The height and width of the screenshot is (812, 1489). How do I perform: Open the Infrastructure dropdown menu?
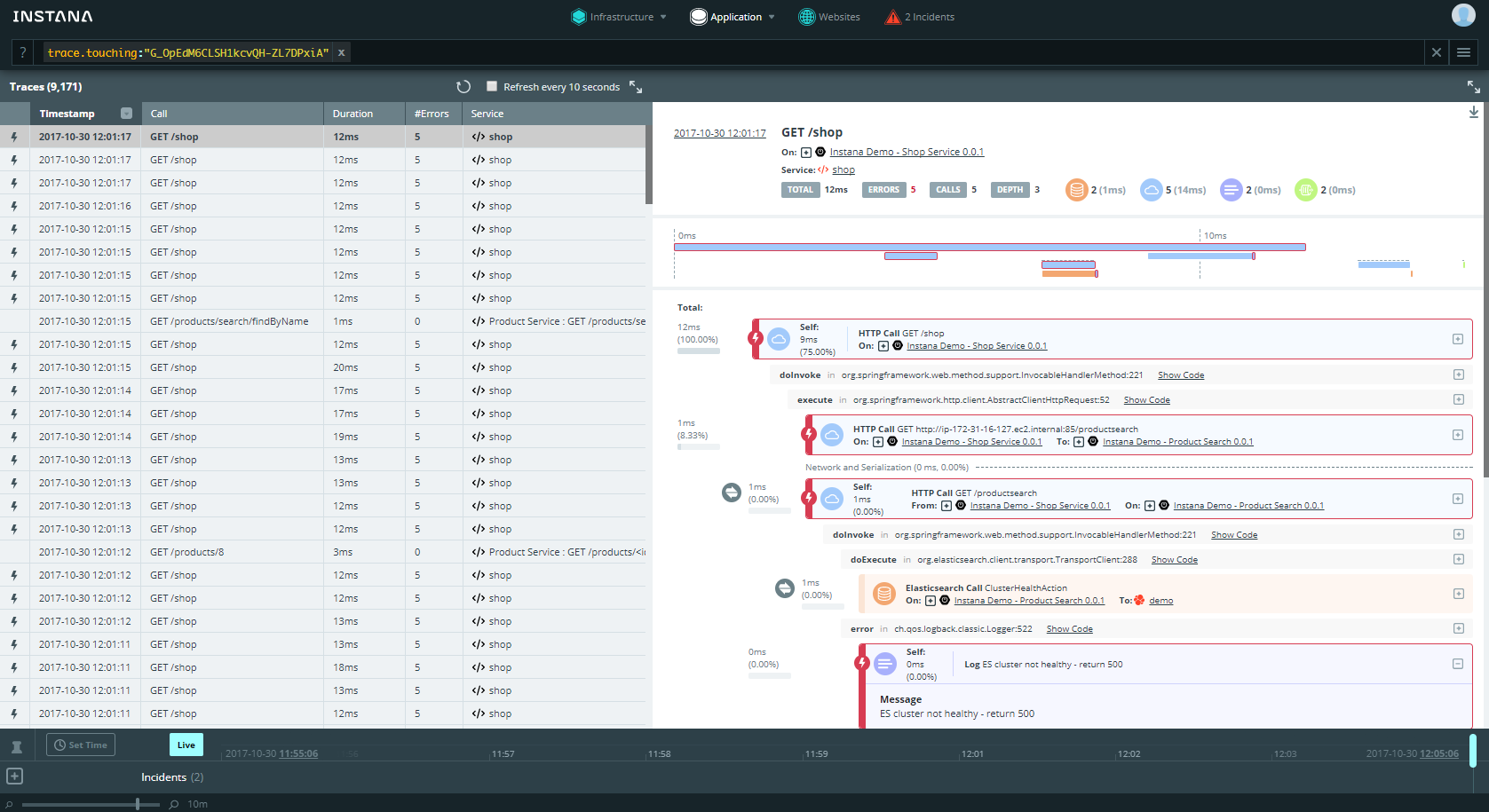click(619, 17)
